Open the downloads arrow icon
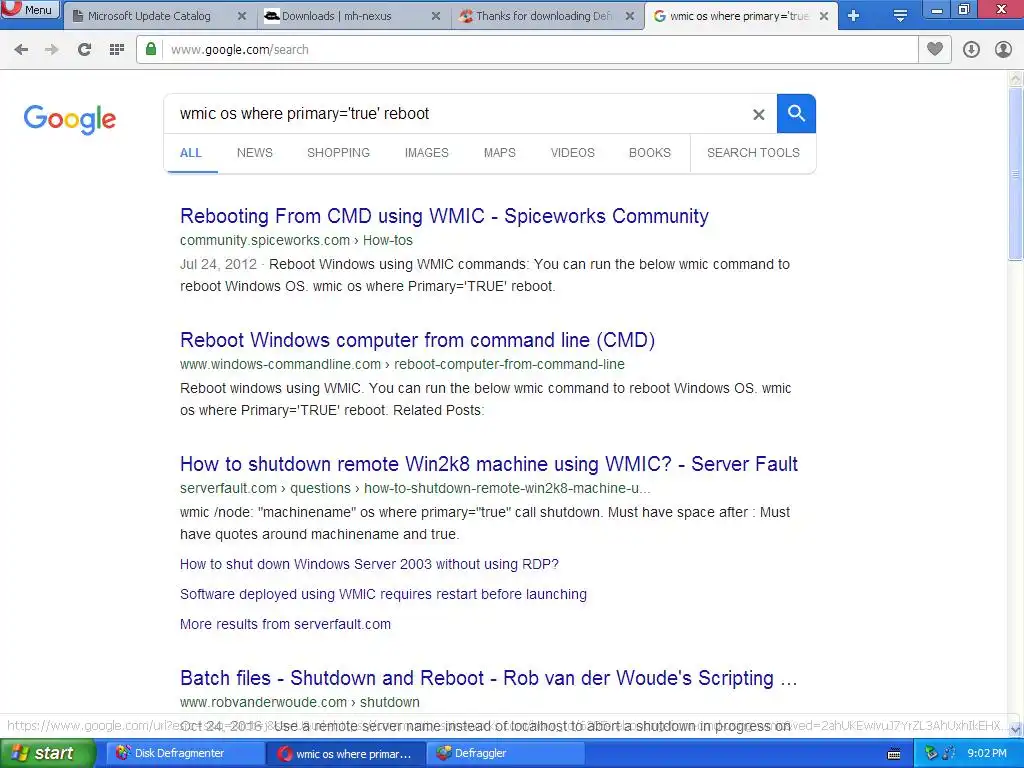The height and width of the screenshot is (768, 1024). 971,50
